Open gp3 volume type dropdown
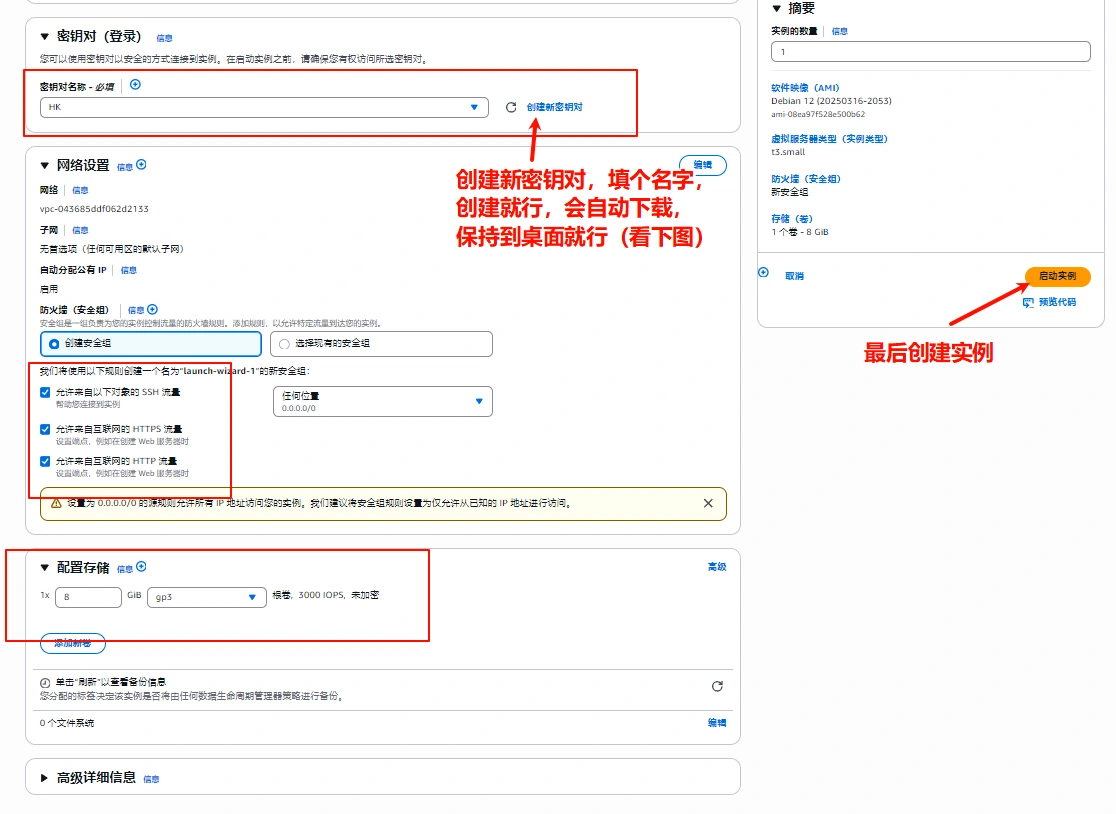Viewport: 1116px width, 814px height. 206,597
